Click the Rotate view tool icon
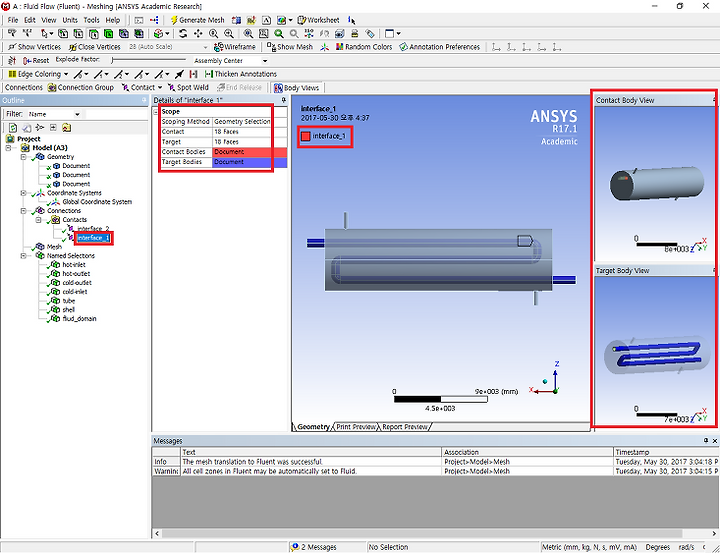This screenshot has height=553, width=720. point(183,34)
